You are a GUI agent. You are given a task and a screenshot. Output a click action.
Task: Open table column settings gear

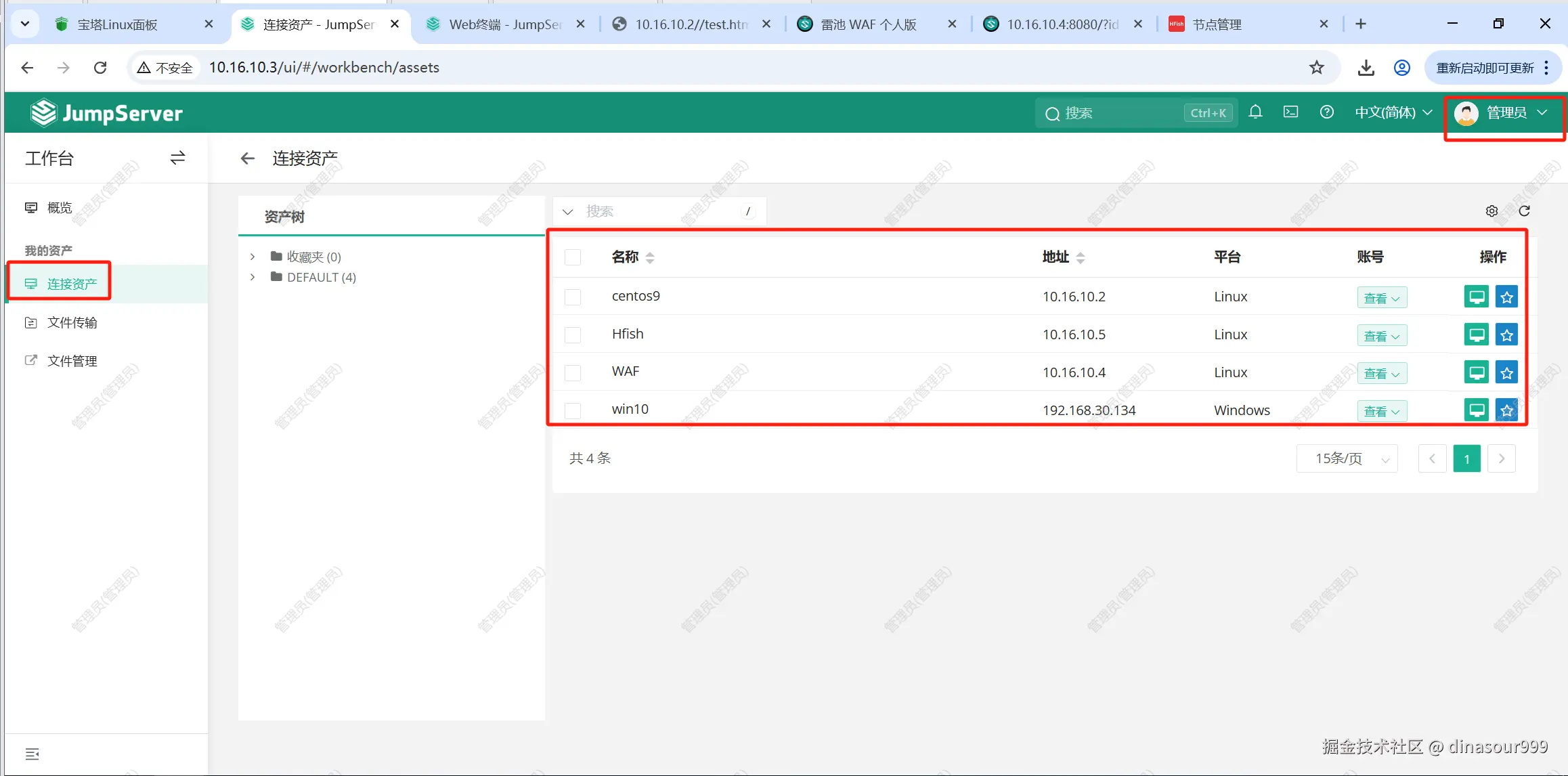click(1491, 211)
